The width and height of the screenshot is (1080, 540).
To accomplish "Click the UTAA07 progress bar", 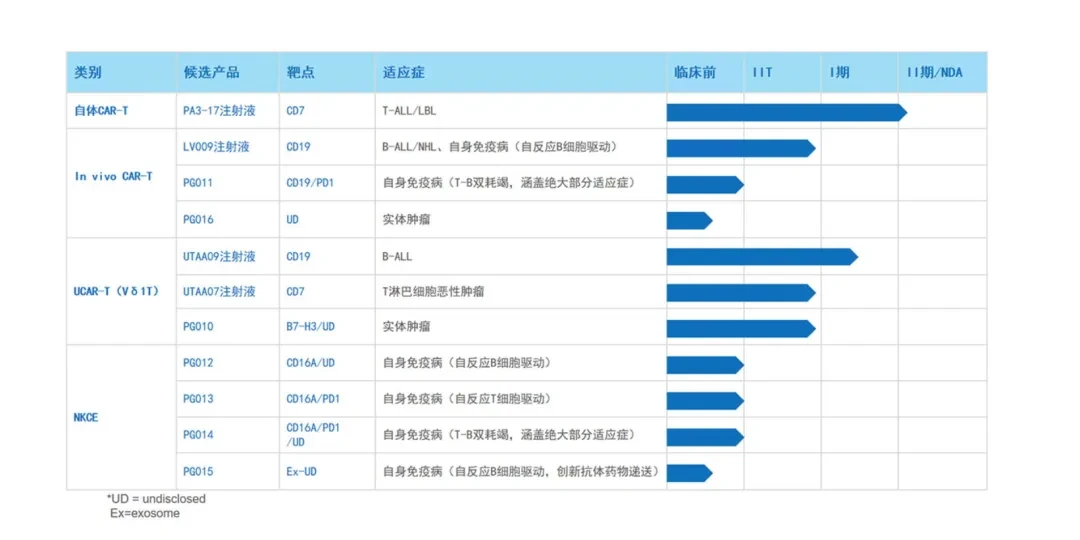I will pyautogui.click(x=741, y=293).
